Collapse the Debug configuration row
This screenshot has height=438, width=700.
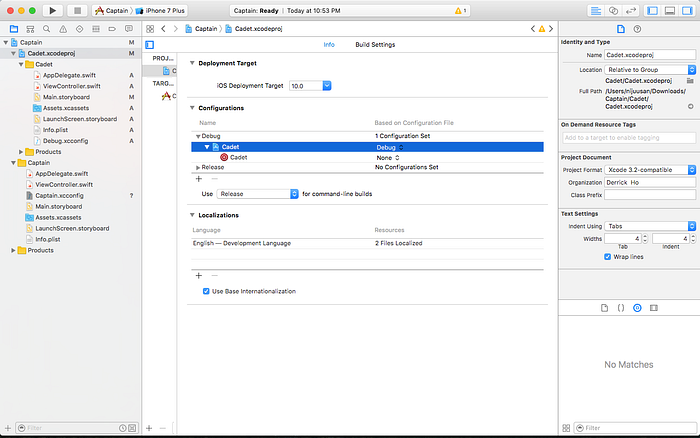(x=198, y=137)
